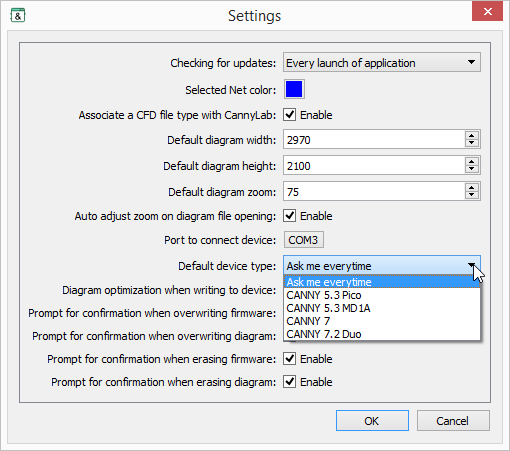
Task: Increase Default diagram height with up arrow
Action: pos(471,161)
